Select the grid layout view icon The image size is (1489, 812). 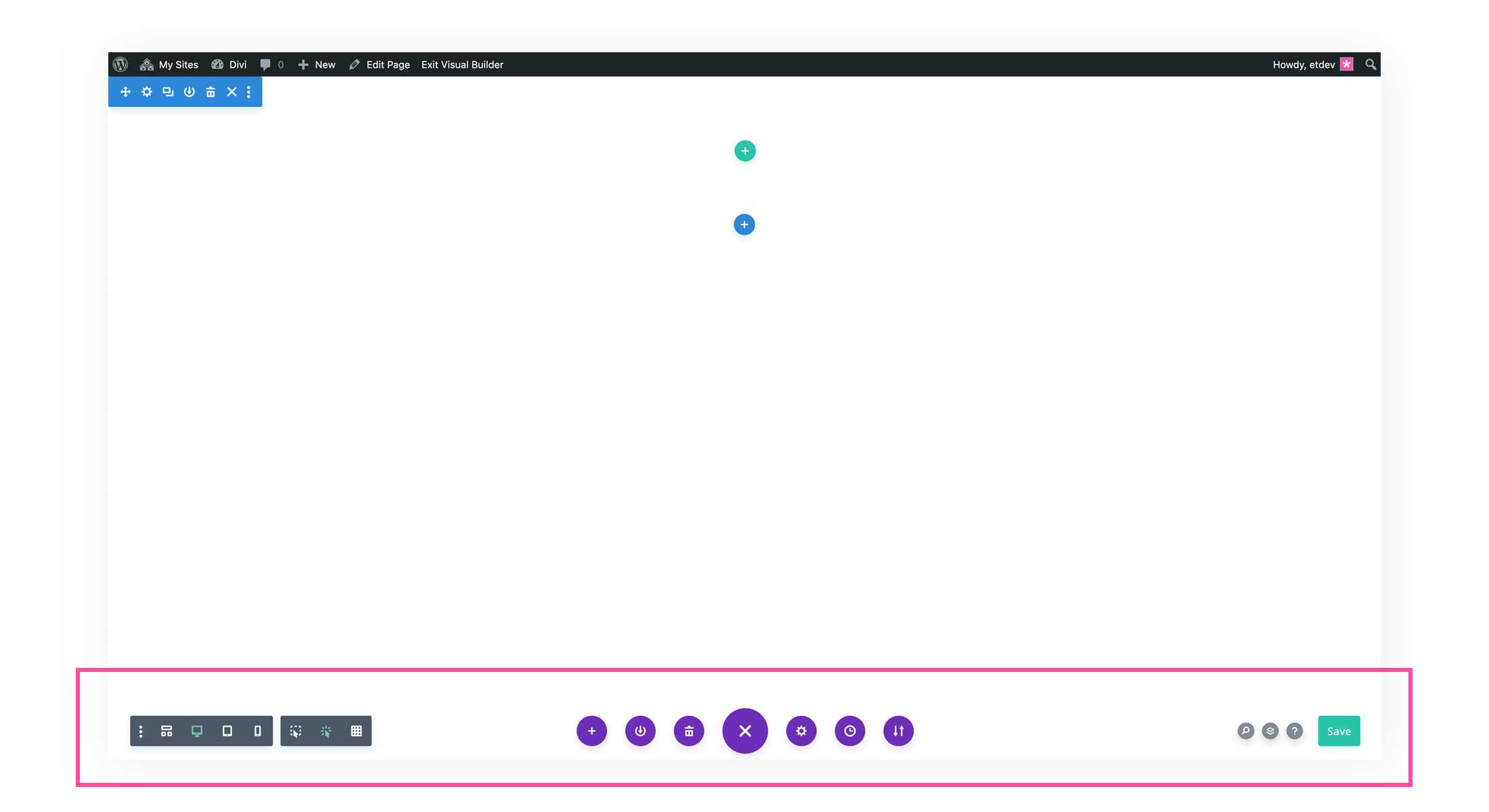(x=356, y=730)
